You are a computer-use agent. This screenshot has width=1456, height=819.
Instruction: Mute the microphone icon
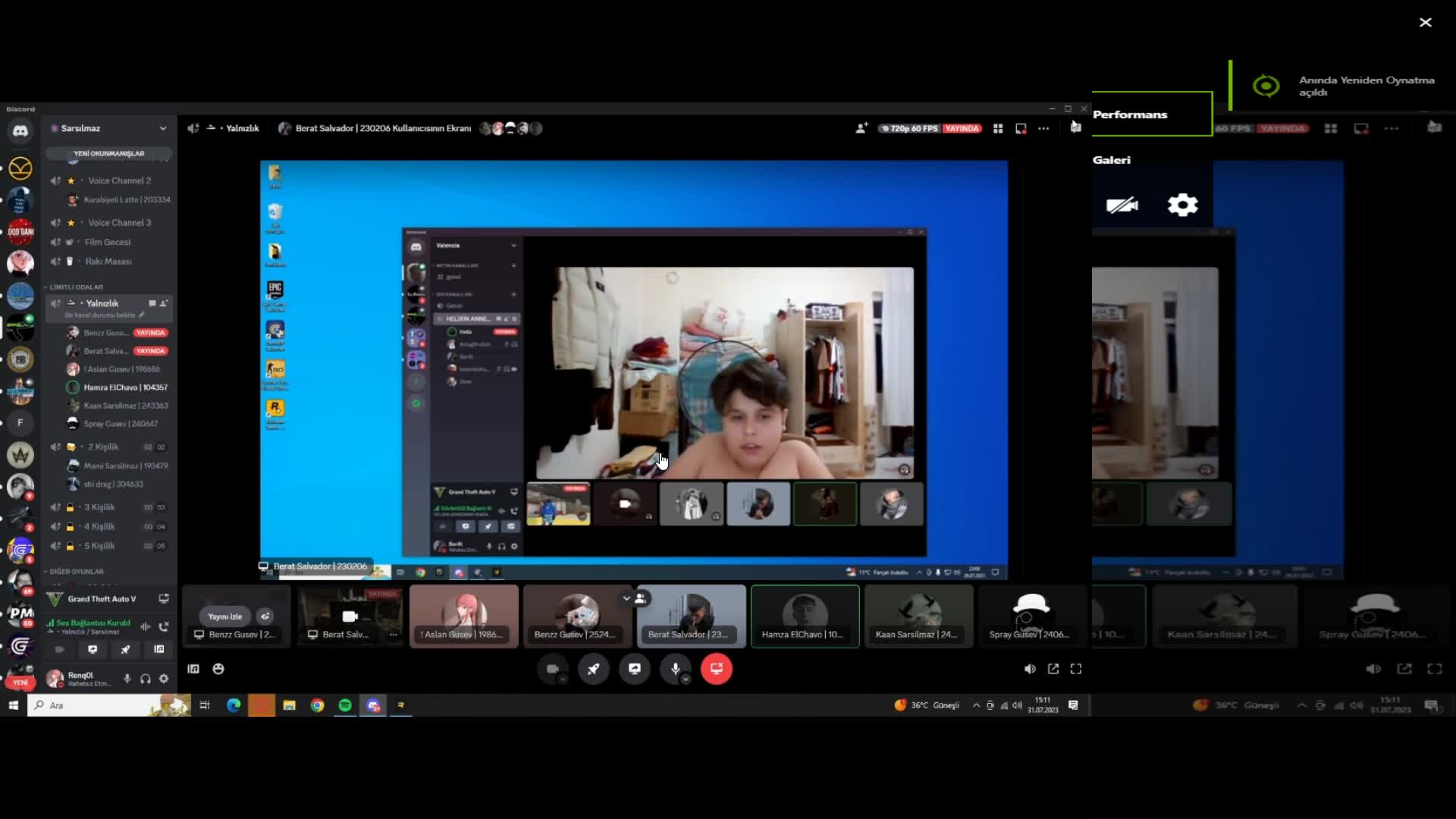(675, 669)
